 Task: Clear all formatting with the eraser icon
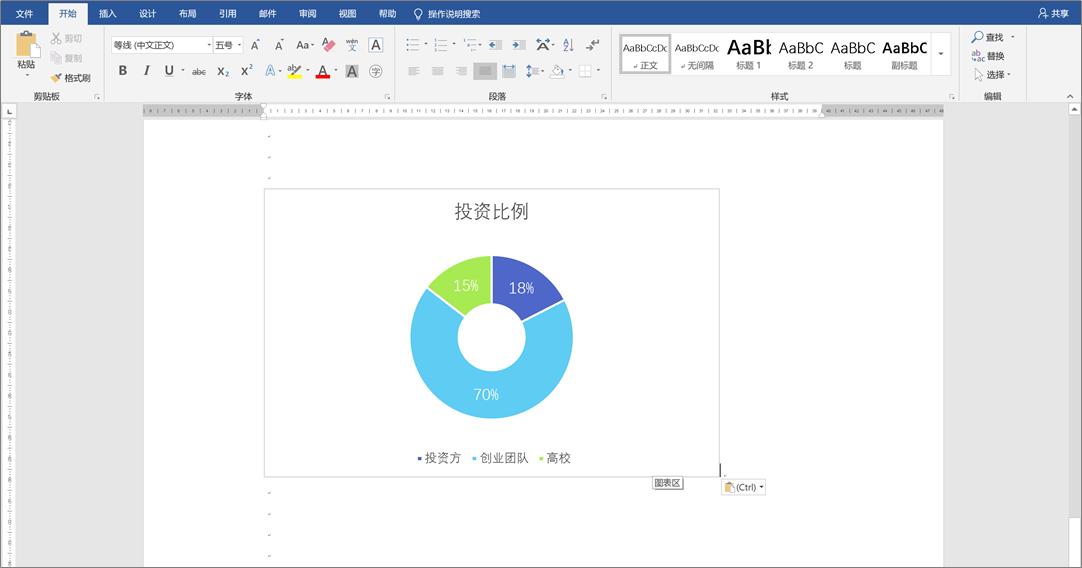pos(328,45)
